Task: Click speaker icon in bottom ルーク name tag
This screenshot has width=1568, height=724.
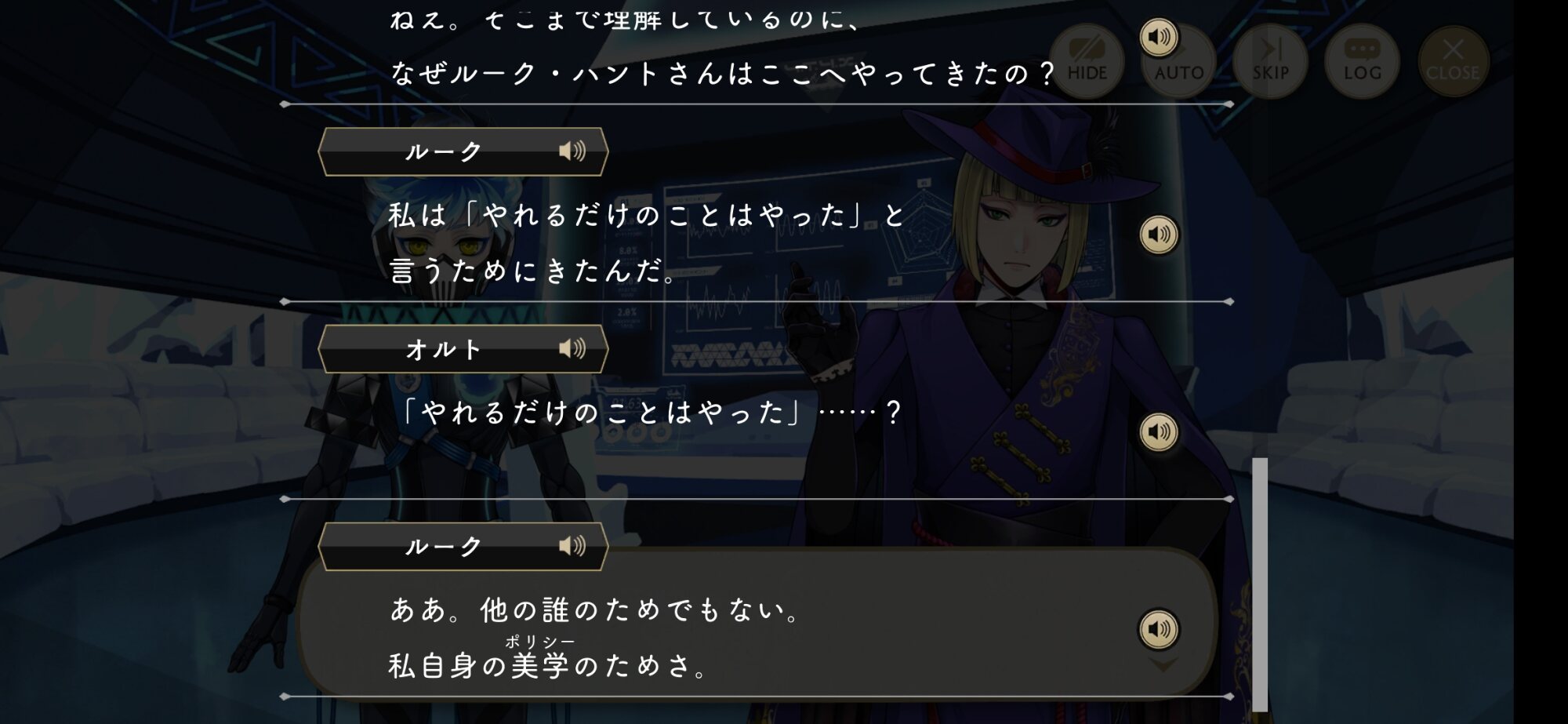Action: [572, 546]
